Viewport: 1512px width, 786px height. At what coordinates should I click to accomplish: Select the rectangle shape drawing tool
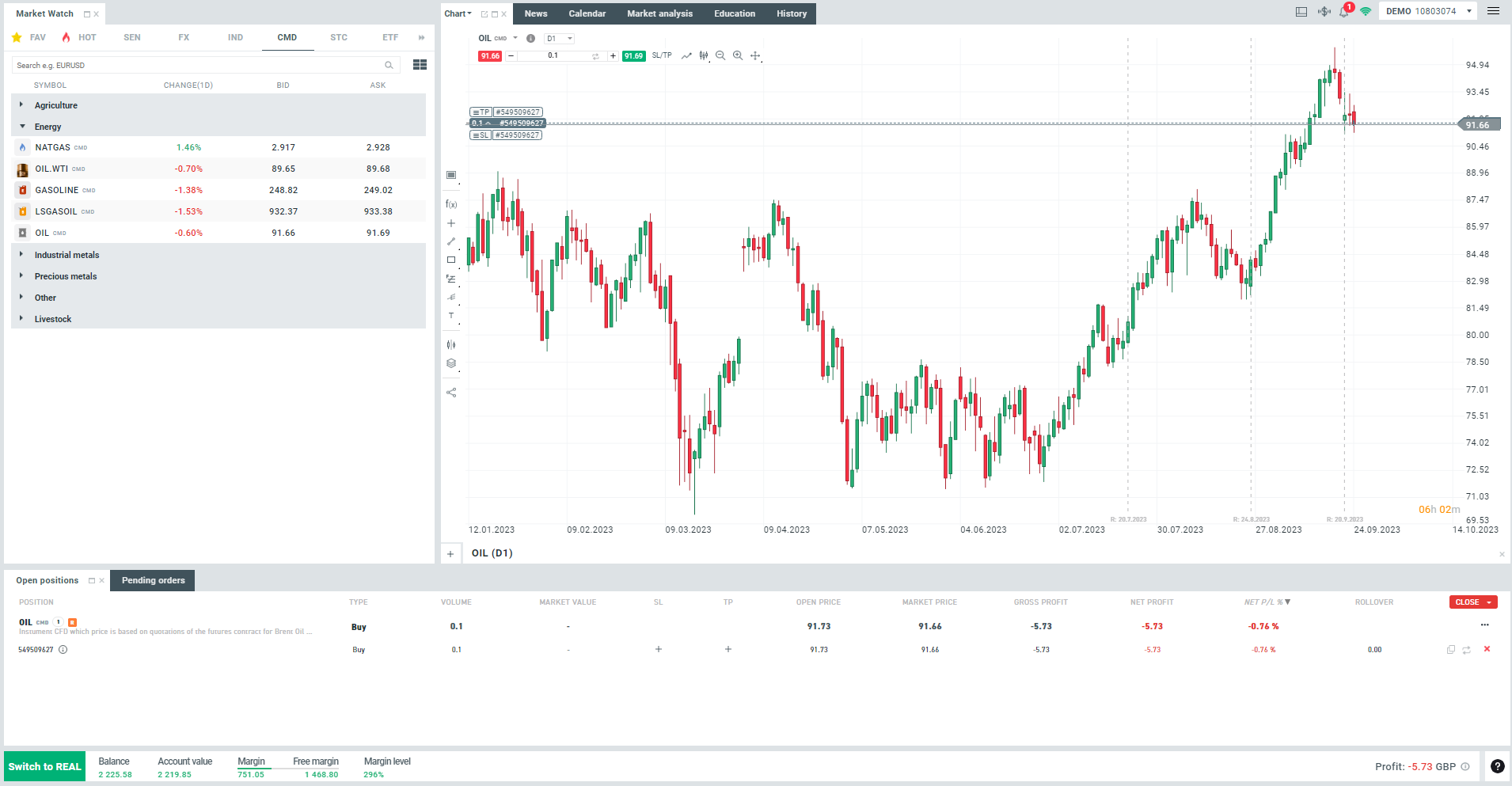tap(451, 260)
